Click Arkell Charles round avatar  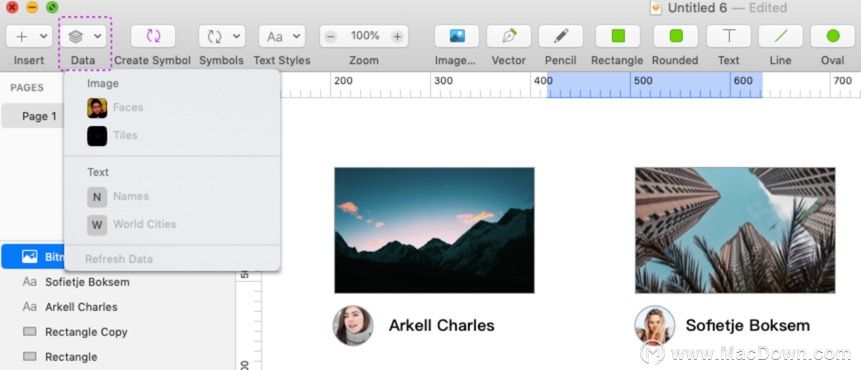coord(353,326)
